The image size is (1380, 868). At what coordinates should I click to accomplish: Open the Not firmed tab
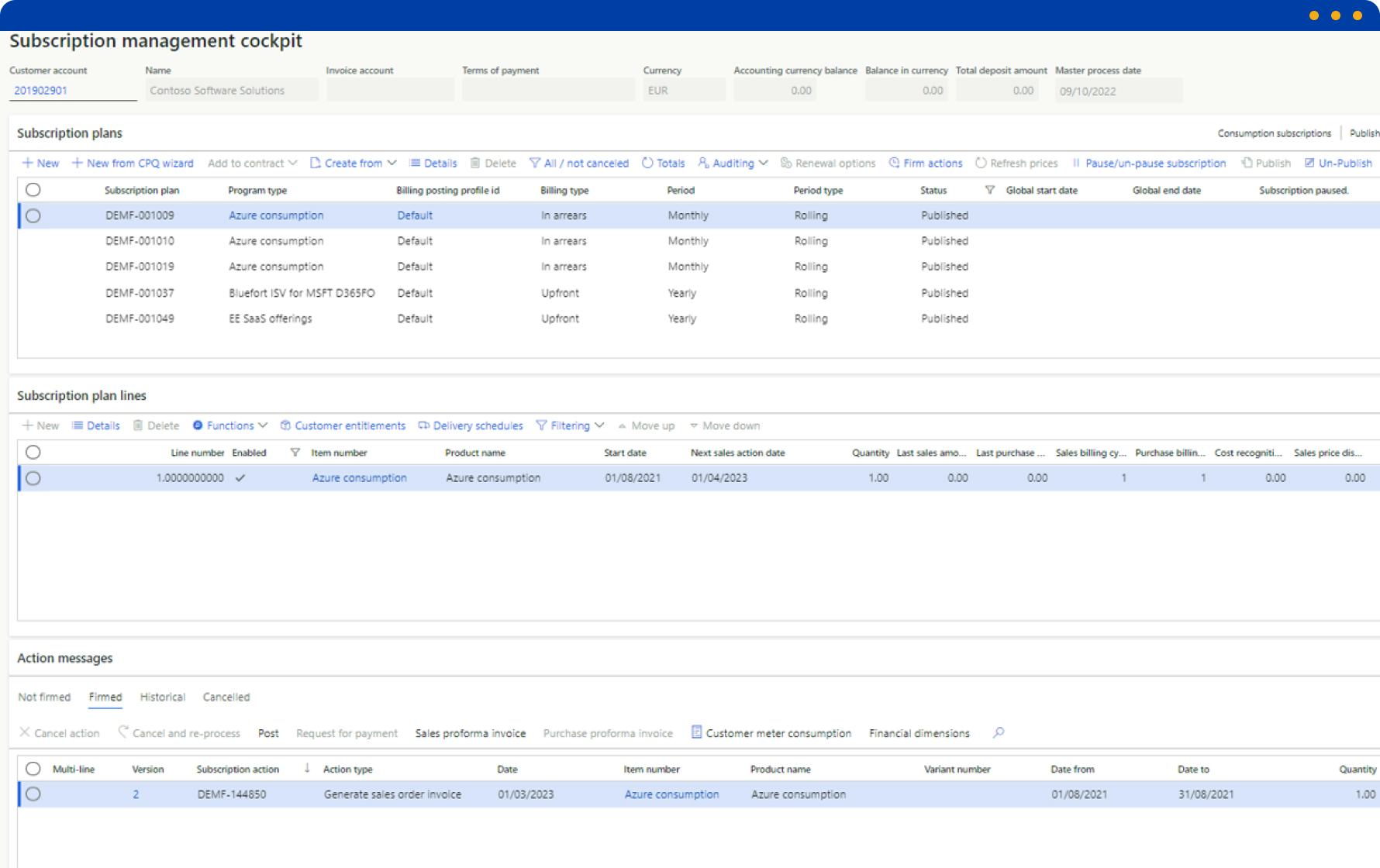click(44, 697)
